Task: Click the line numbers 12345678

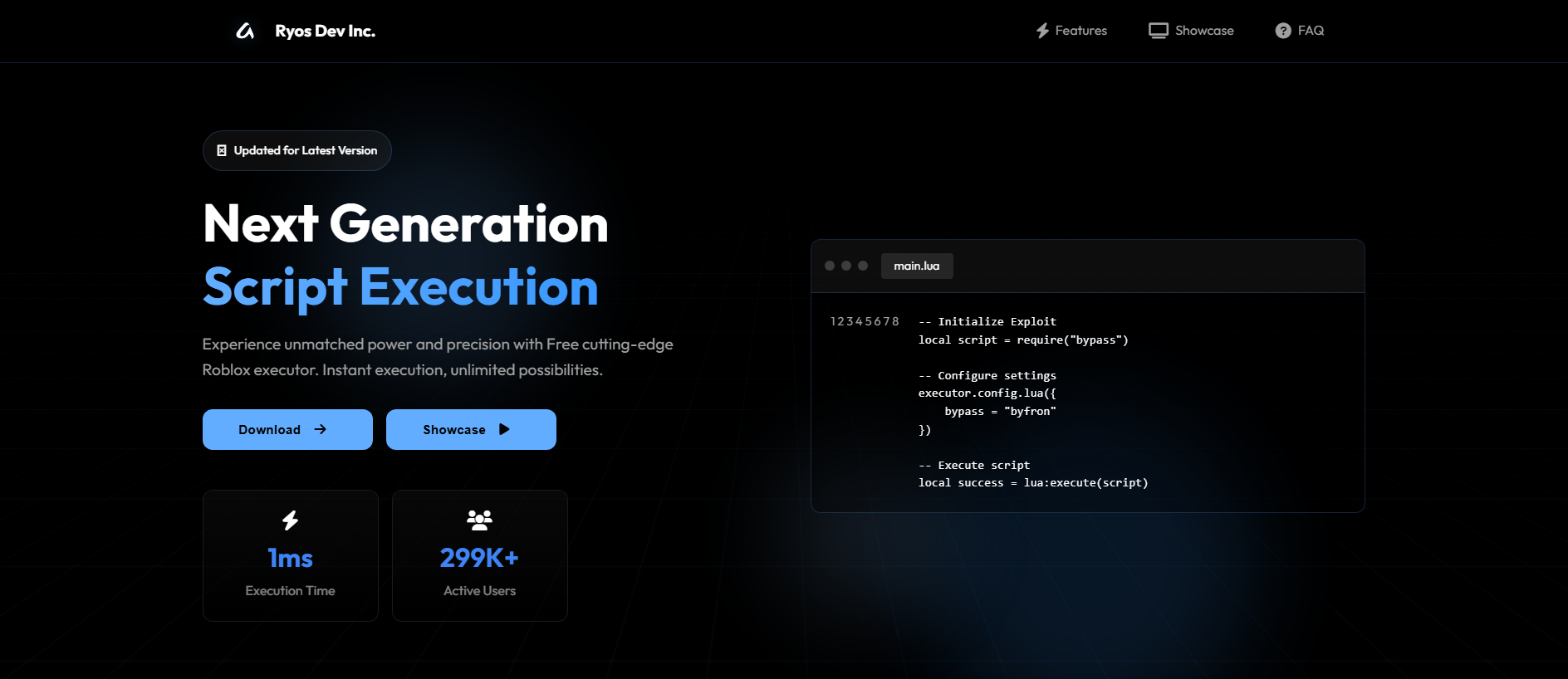Action: point(865,321)
